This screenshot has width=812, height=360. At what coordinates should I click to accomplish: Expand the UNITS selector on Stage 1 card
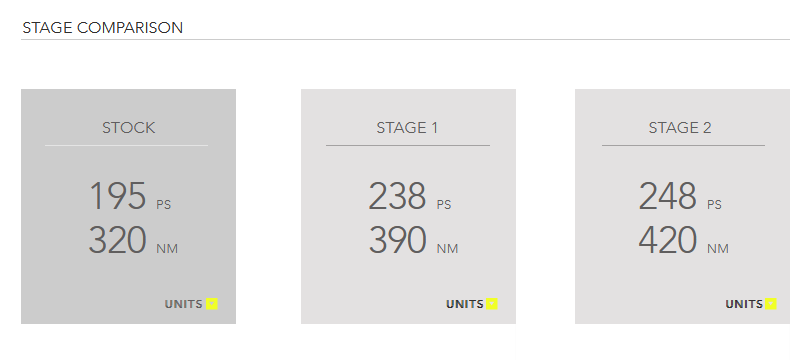coord(472,304)
